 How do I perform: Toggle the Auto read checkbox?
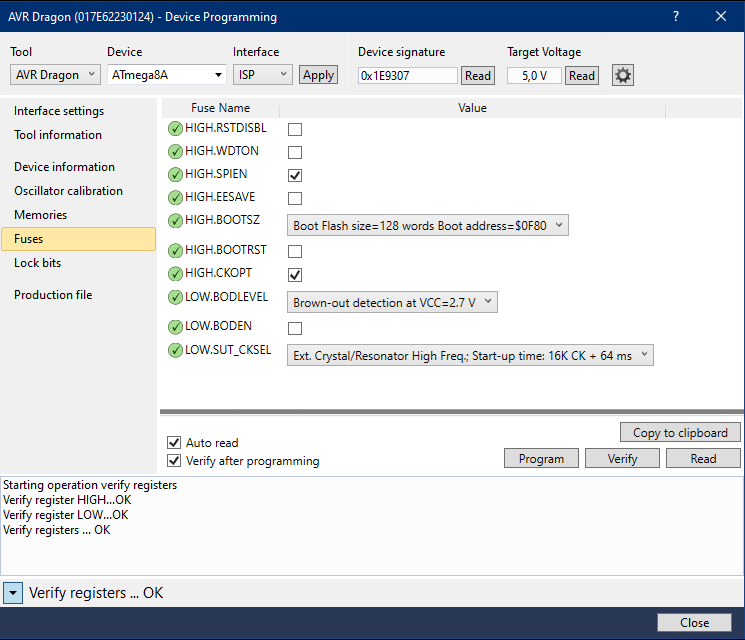pos(174,442)
